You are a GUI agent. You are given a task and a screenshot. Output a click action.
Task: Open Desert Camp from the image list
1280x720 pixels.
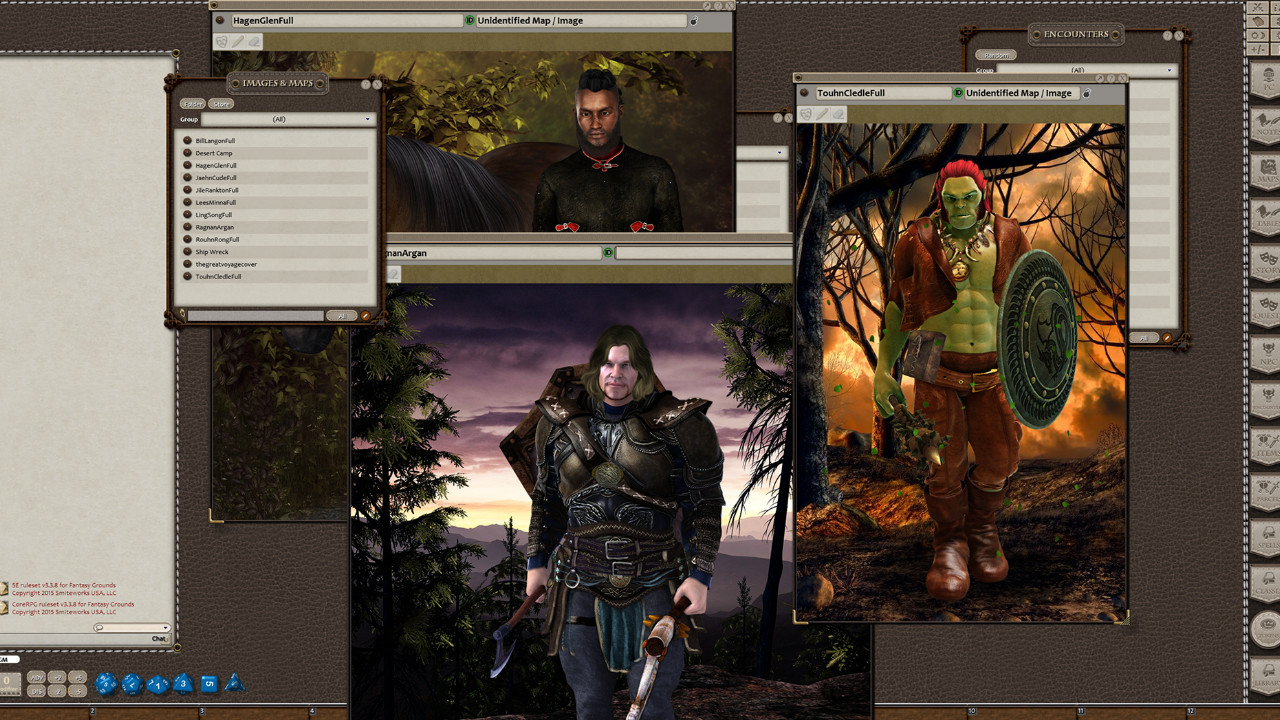214,153
